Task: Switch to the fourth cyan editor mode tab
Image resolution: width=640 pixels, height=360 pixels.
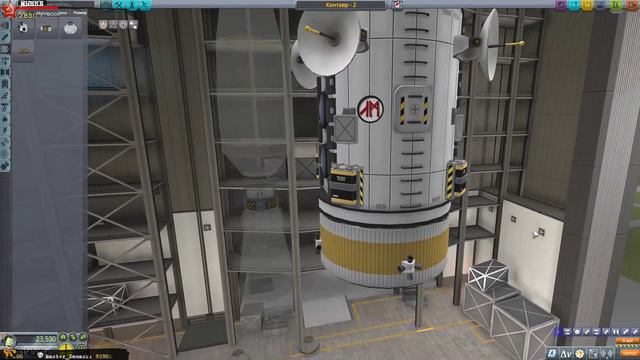Action: 145,4
